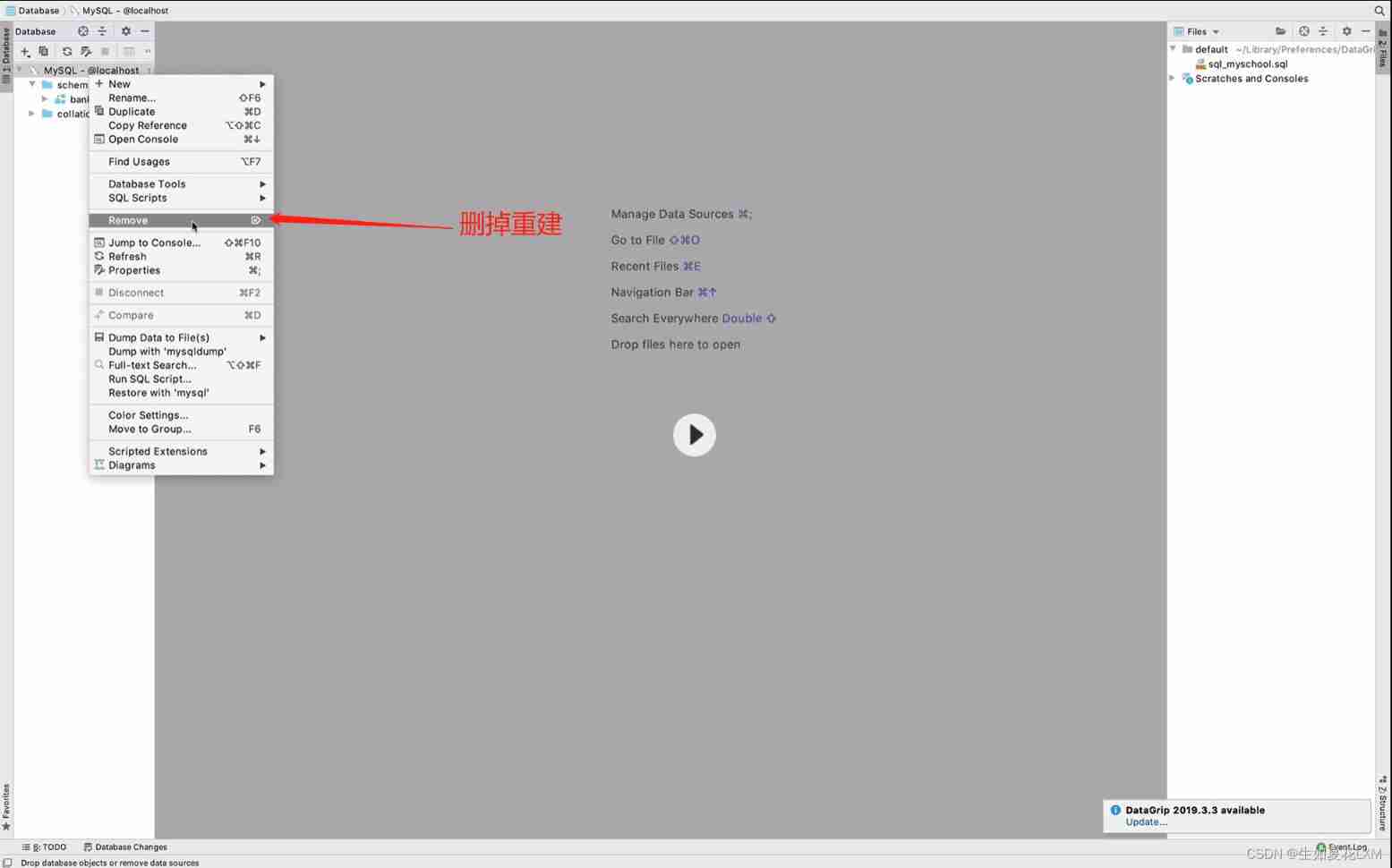1392x868 pixels.
Task: Open the Files vertical sidebar tab
Action: [1384, 49]
